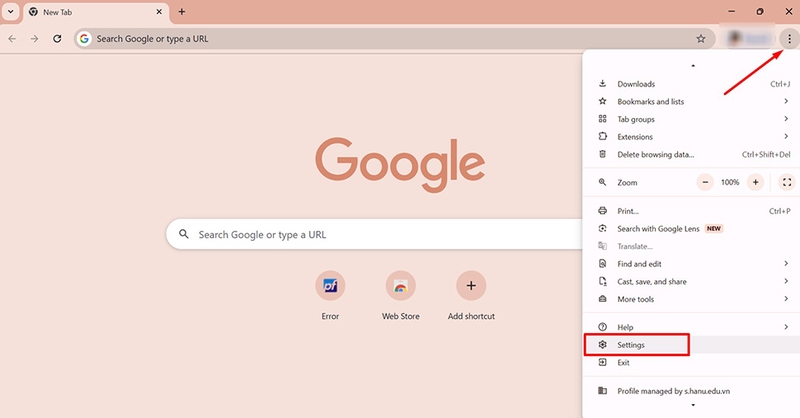Open the Error shortcut tile
The image size is (800, 418).
pos(330,296)
